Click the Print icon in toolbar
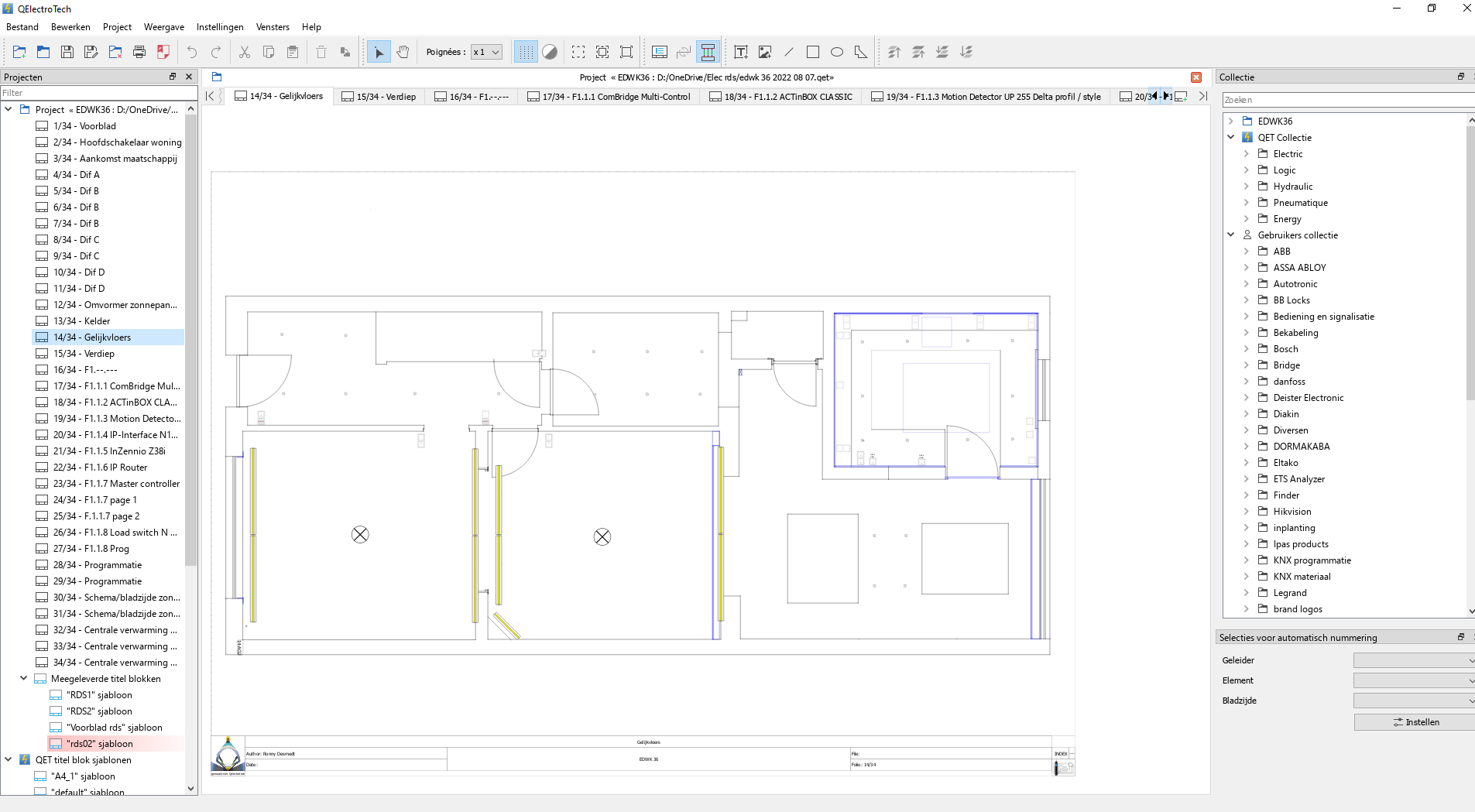Image resolution: width=1475 pixels, height=812 pixels. coord(139,52)
